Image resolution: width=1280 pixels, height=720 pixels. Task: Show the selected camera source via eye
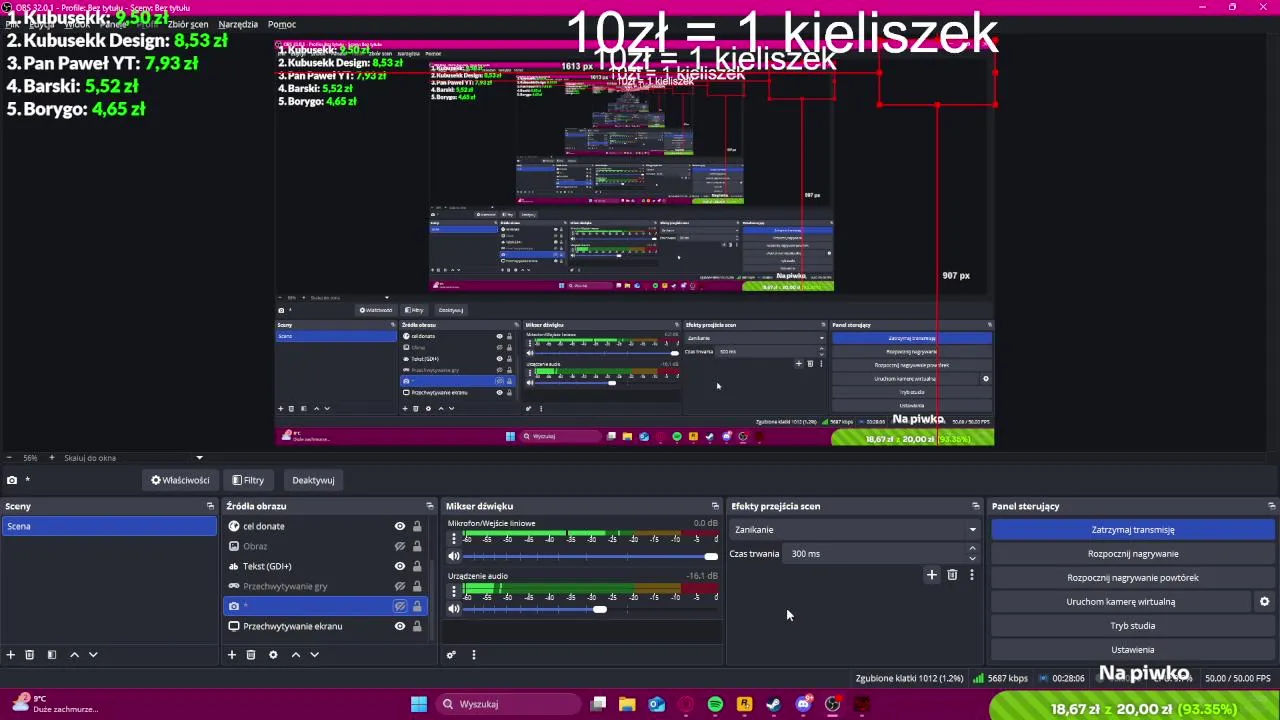(400, 606)
